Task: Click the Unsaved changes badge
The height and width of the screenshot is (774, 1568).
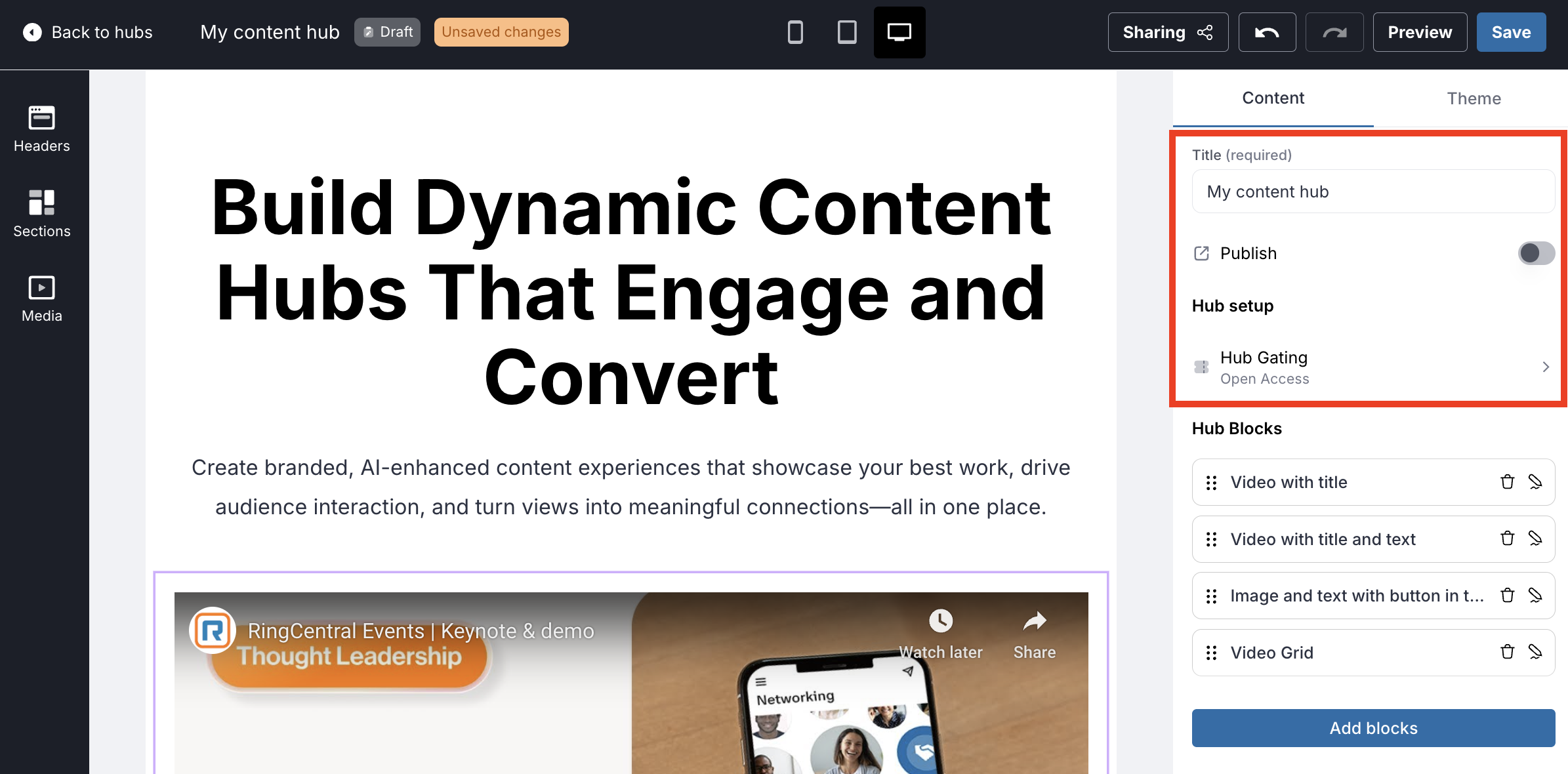Action: pyautogui.click(x=501, y=32)
